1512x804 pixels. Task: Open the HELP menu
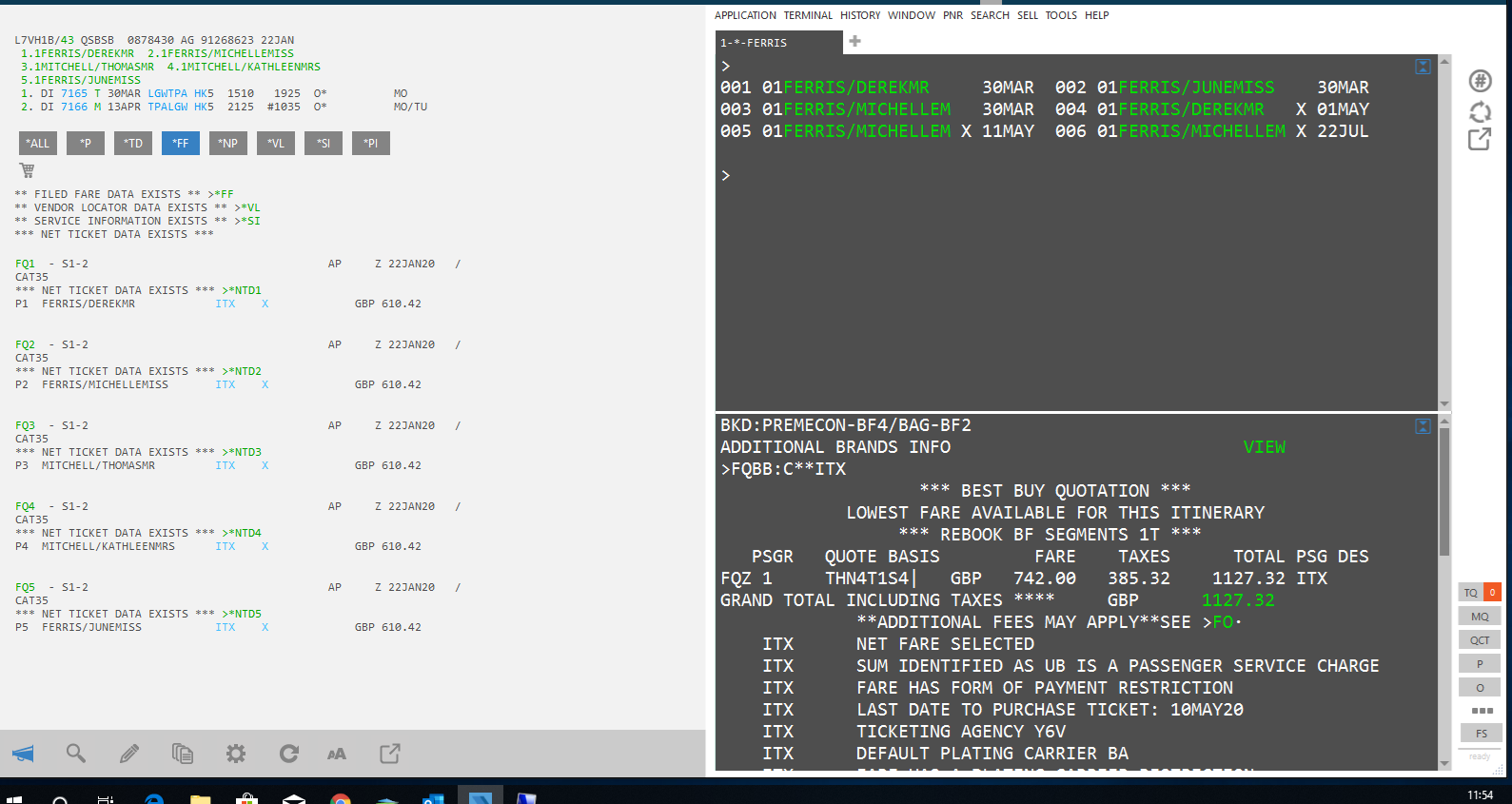[x=1097, y=15]
